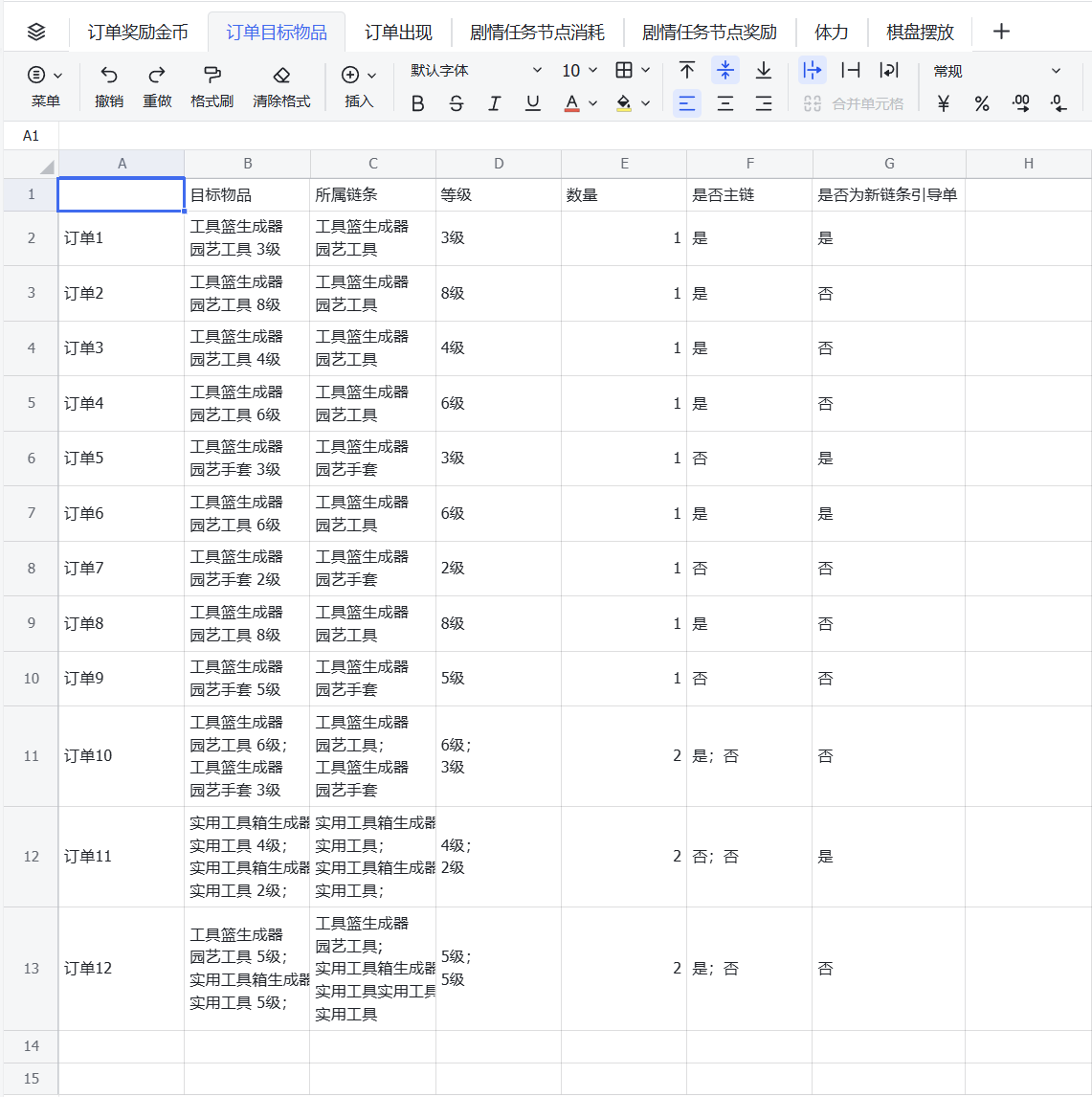Switch to the 订单奖励金币 sheet tab
The height and width of the screenshot is (1097, 1092).
138,33
